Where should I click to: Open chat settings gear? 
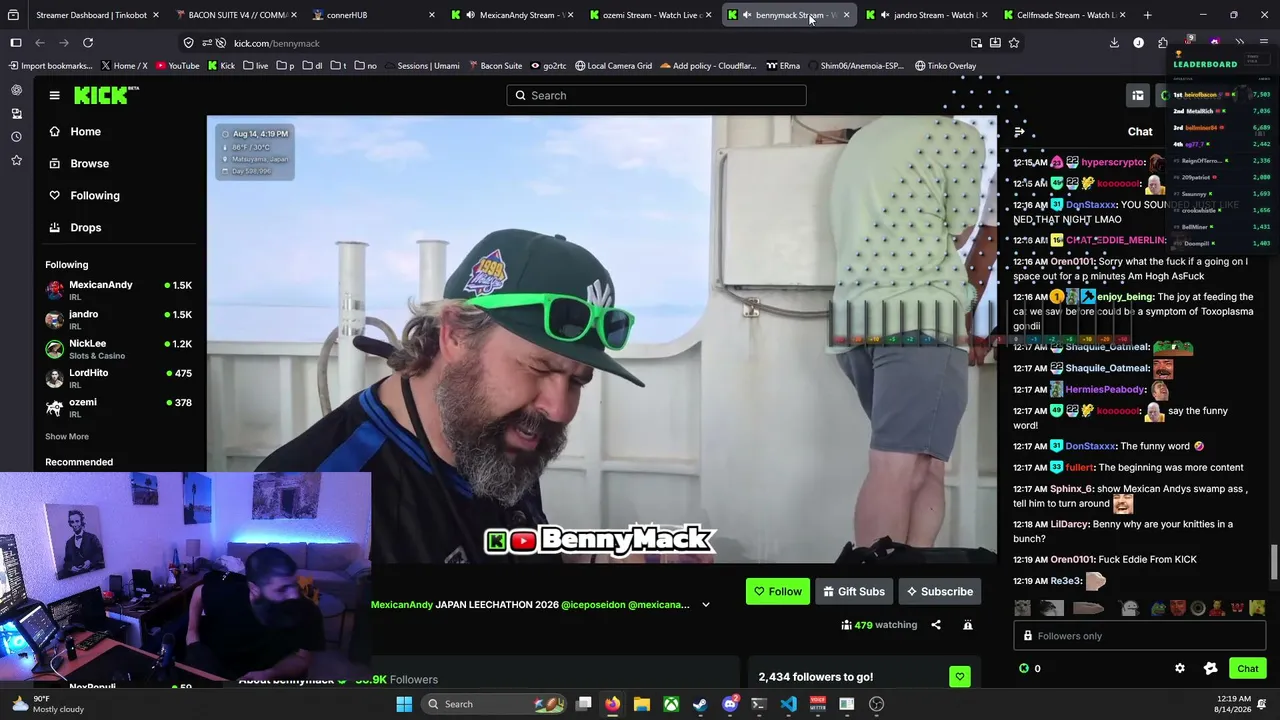pyautogui.click(x=1180, y=668)
